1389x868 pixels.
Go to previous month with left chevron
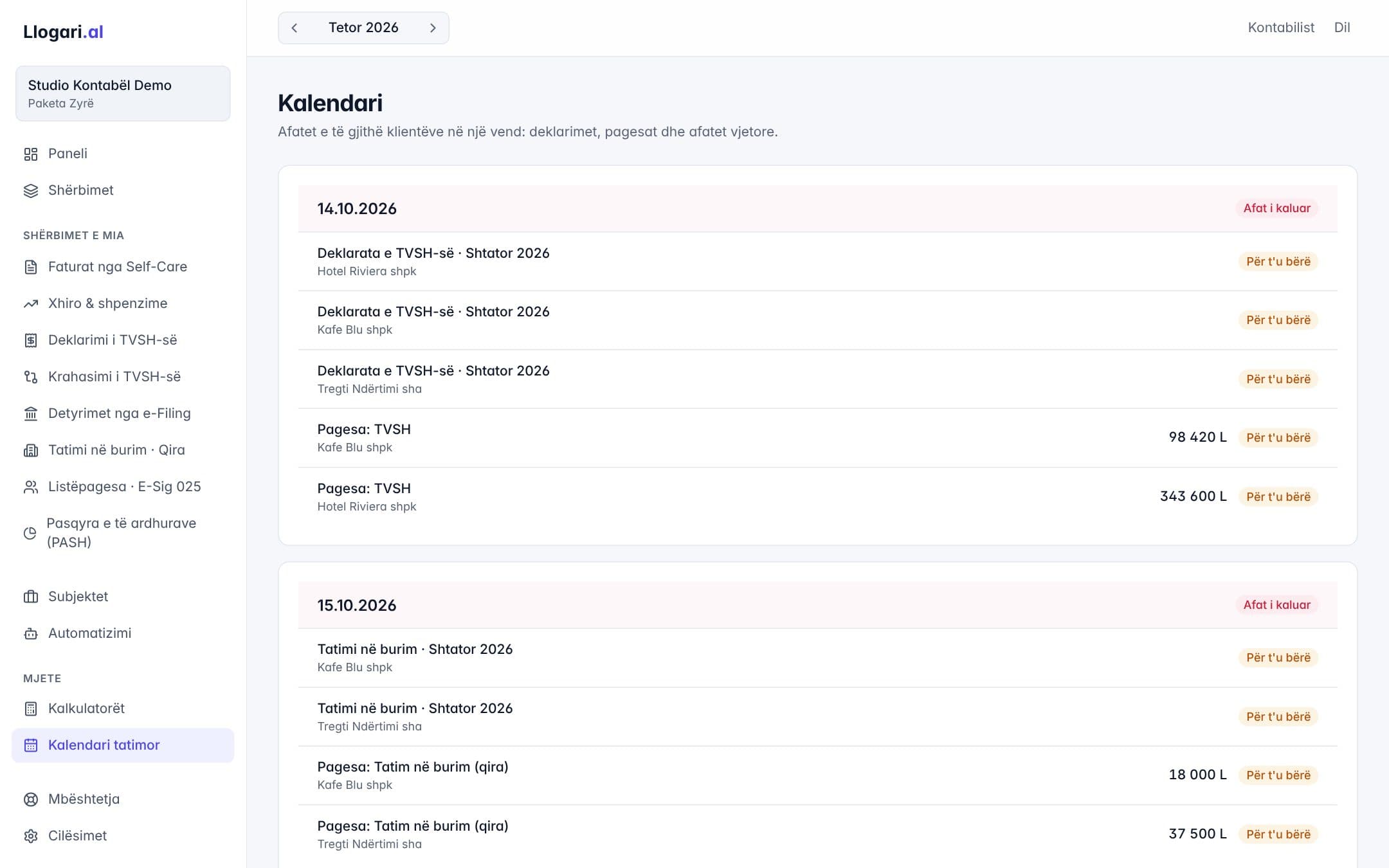coord(295,28)
